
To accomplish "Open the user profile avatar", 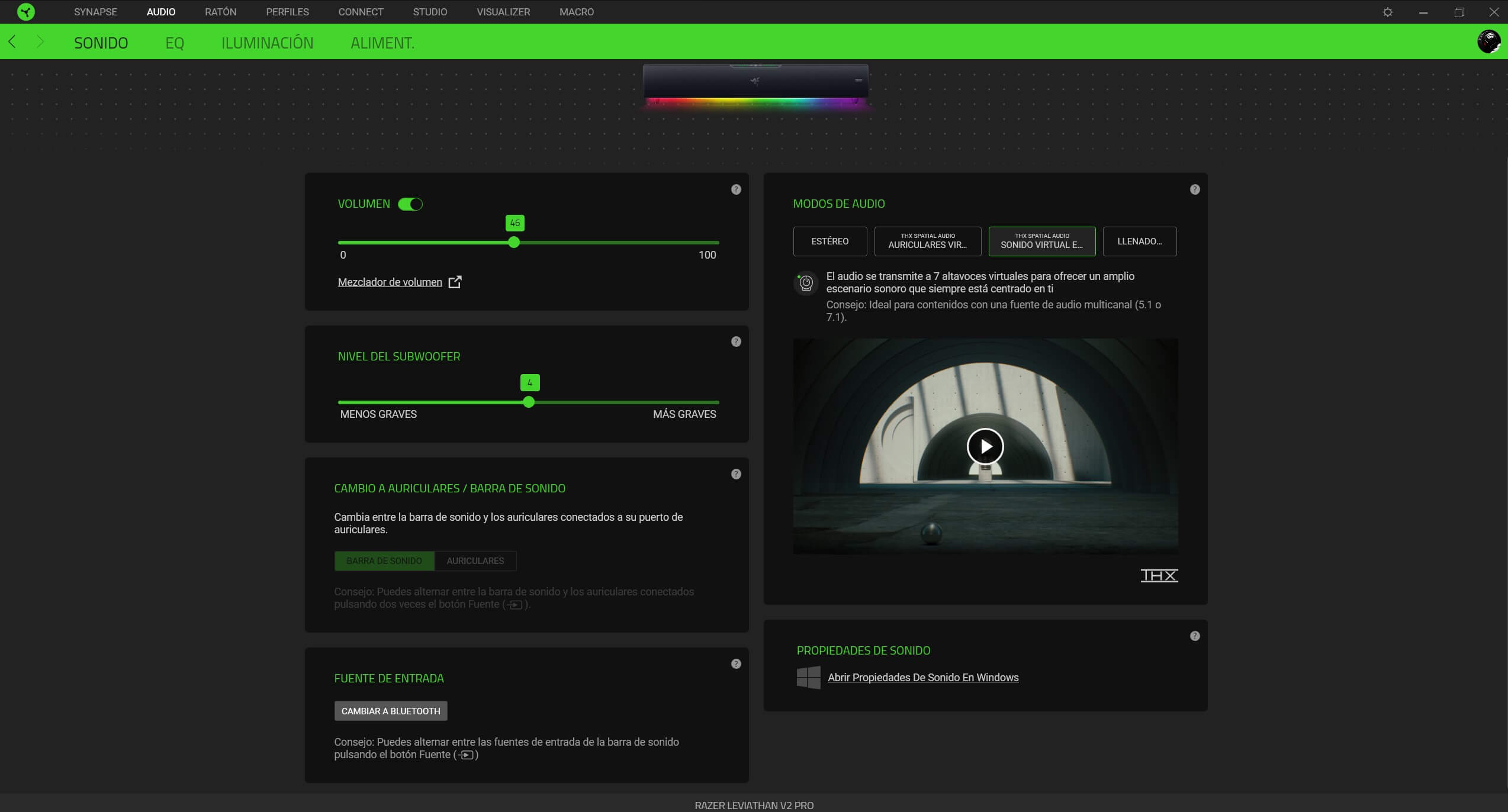I will pos(1488,41).
